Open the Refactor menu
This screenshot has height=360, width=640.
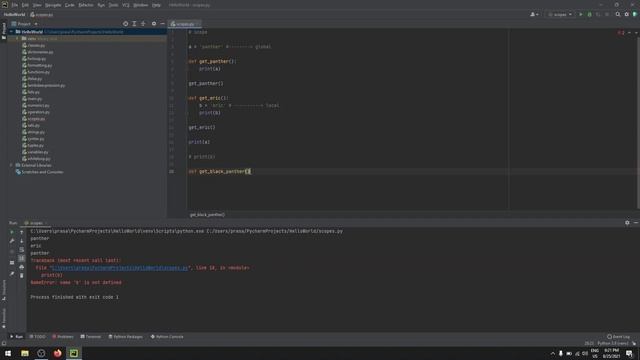tap(86, 5)
